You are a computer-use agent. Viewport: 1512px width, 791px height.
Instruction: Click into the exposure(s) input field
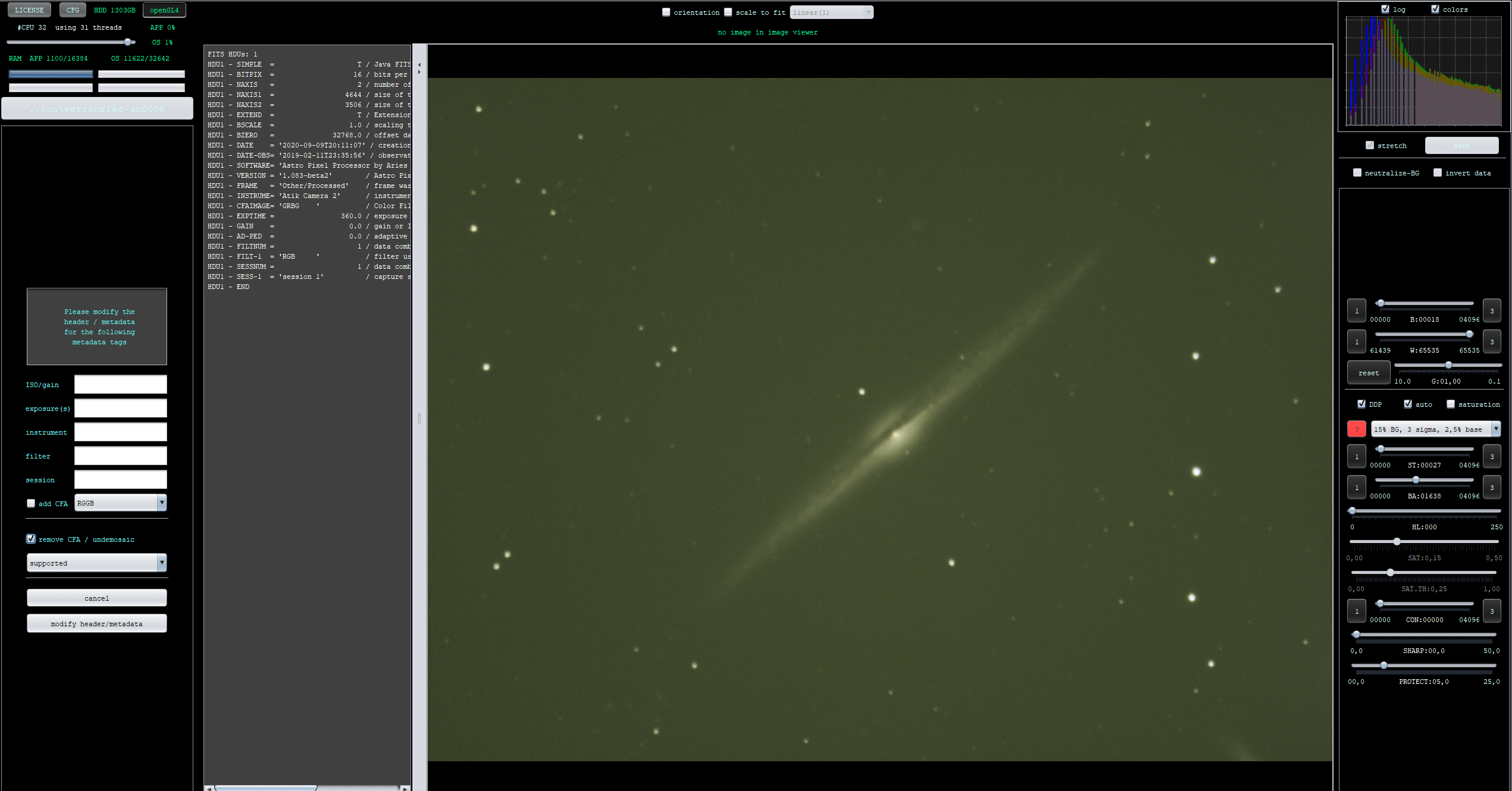pos(120,409)
